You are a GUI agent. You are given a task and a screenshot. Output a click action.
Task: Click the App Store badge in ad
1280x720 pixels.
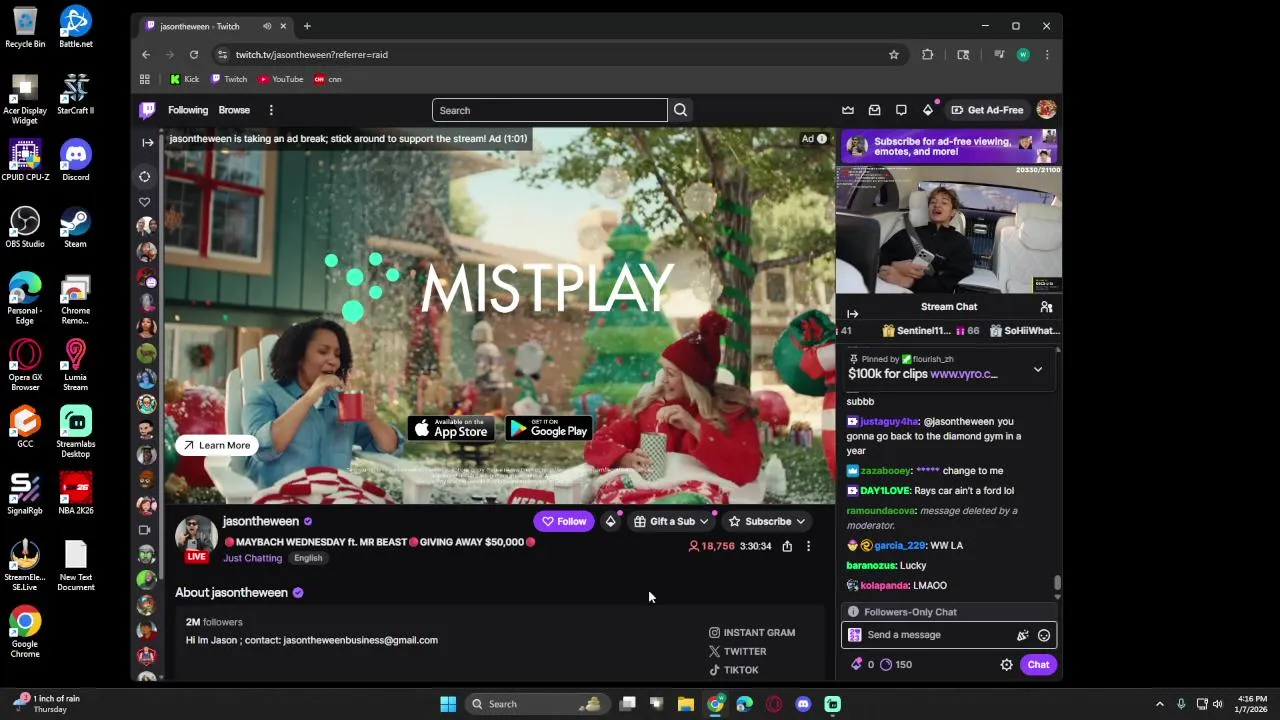coord(451,429)
